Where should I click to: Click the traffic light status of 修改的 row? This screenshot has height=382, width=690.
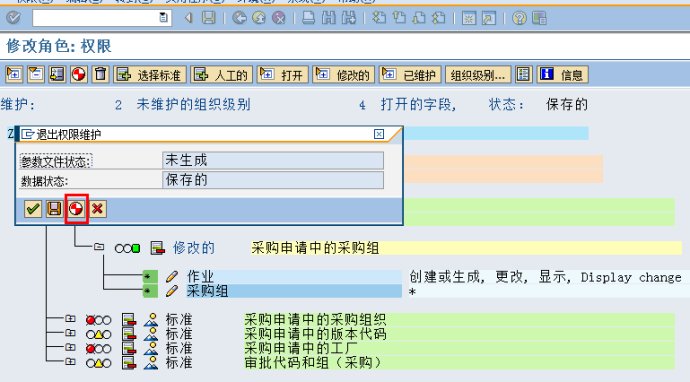[x=128, y=249]
